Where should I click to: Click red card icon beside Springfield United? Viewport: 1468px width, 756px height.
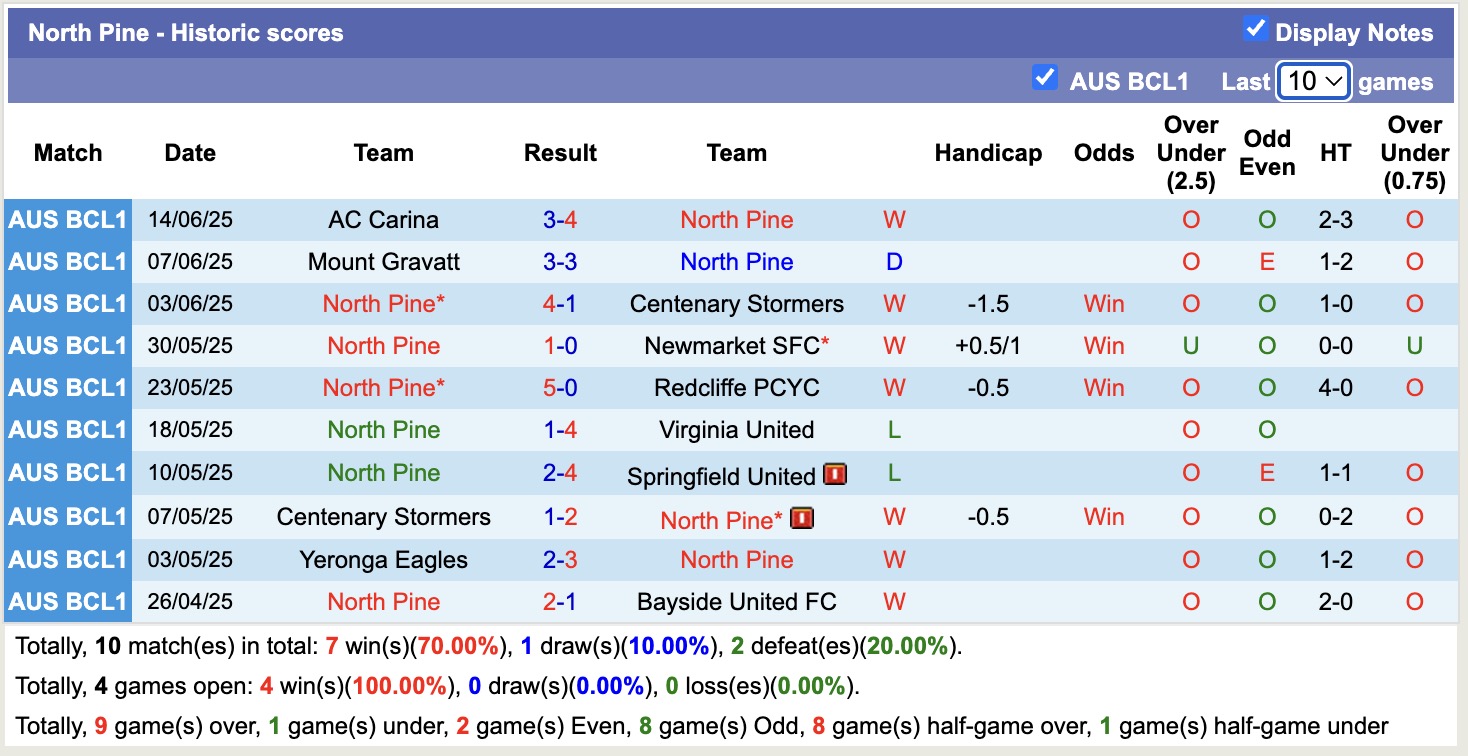(835, 475)
